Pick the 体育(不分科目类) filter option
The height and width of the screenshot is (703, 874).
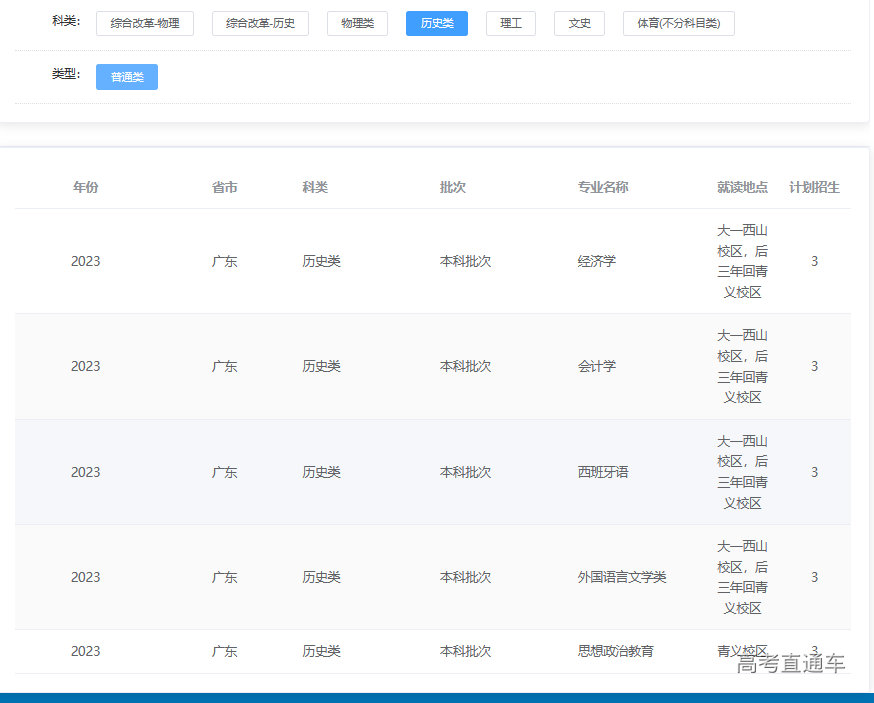[x=678, y=23]
